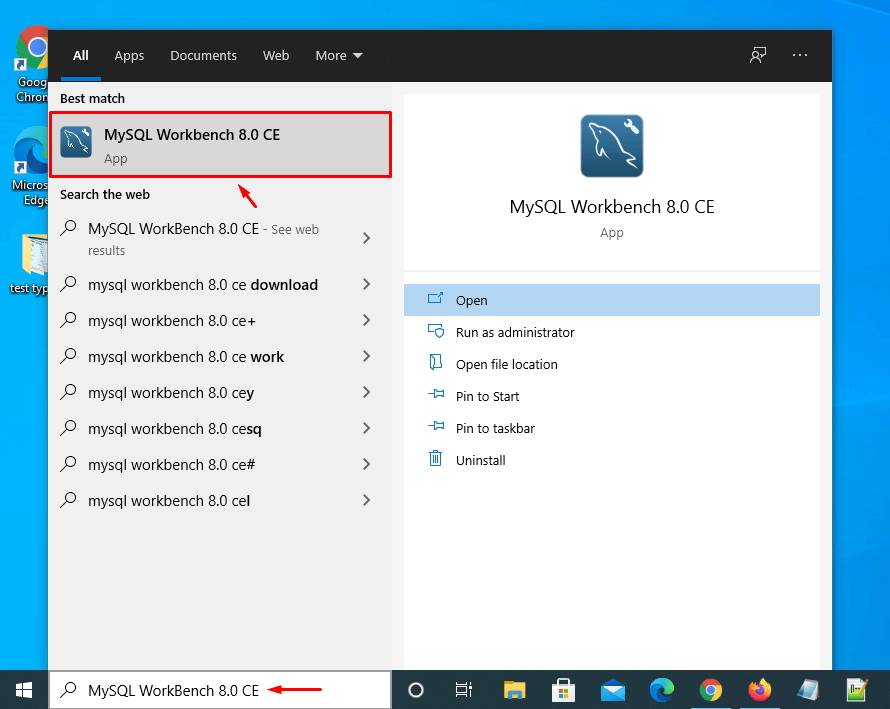
Task: Open the green Notepad++ icon on taskbar
Action: [857, 690]
